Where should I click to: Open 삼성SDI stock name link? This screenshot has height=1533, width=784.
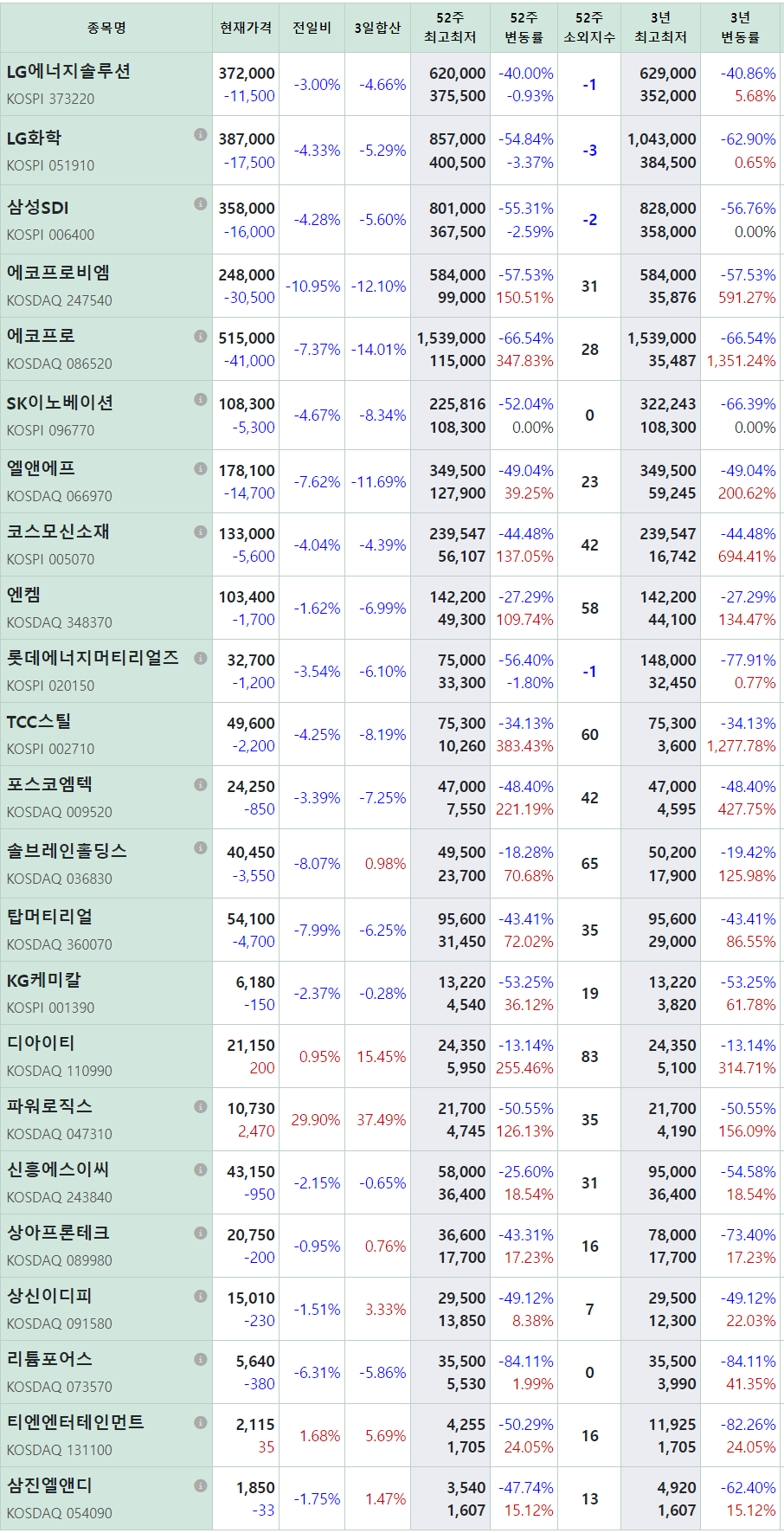pos(37,208)
